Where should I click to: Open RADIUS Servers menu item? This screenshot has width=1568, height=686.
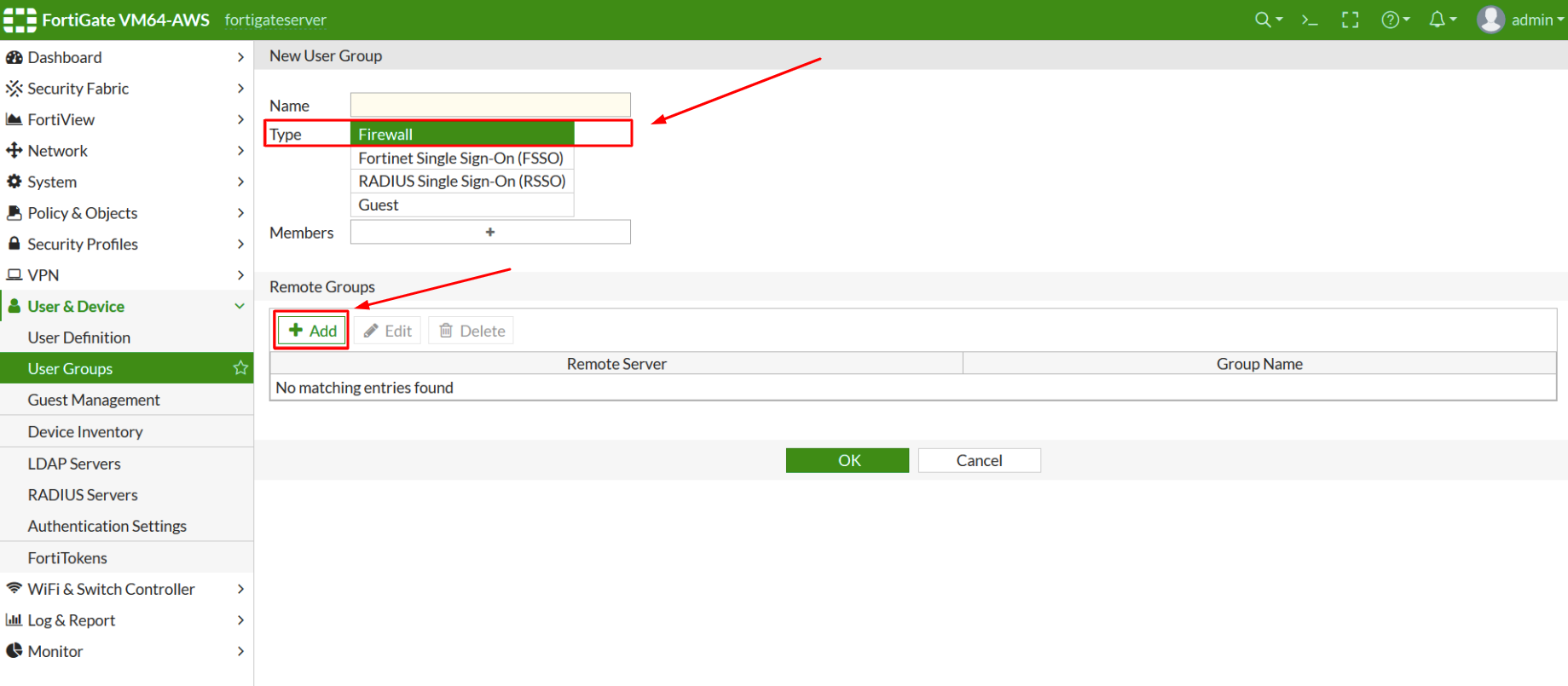[127, 495]
